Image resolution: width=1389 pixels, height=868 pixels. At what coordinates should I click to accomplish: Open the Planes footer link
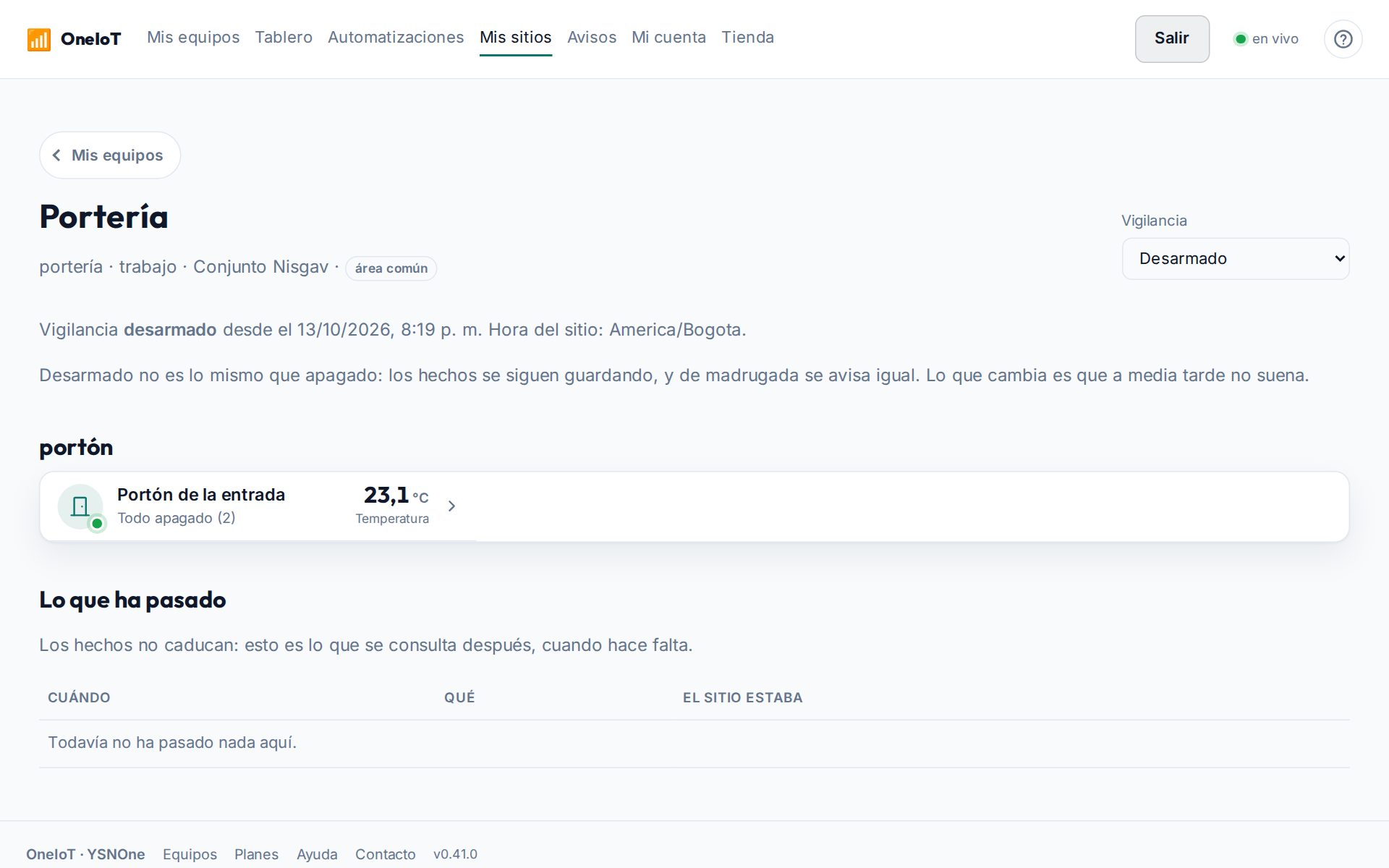click(x=256, y=854)
